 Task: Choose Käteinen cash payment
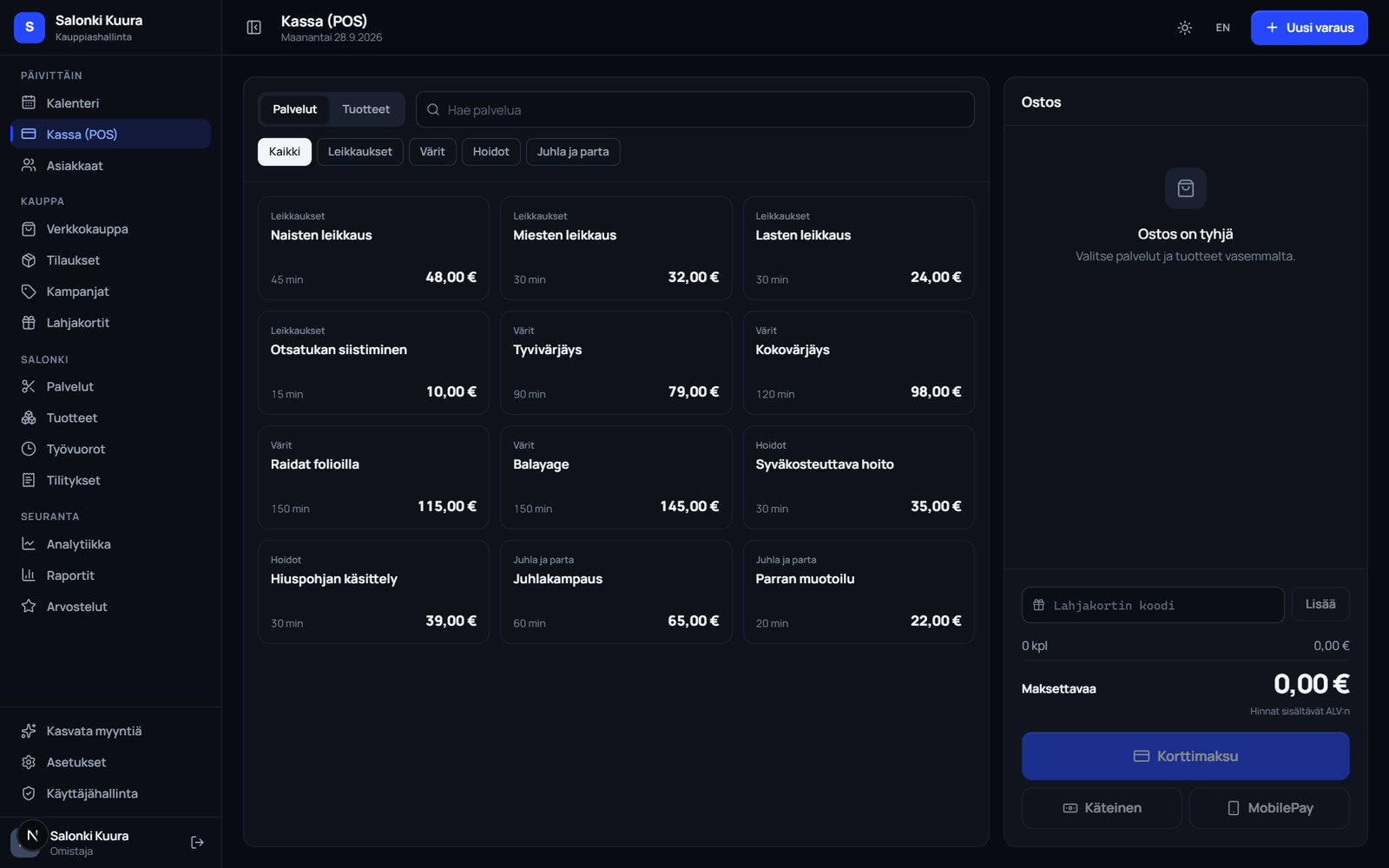[x=1102, y=808]
